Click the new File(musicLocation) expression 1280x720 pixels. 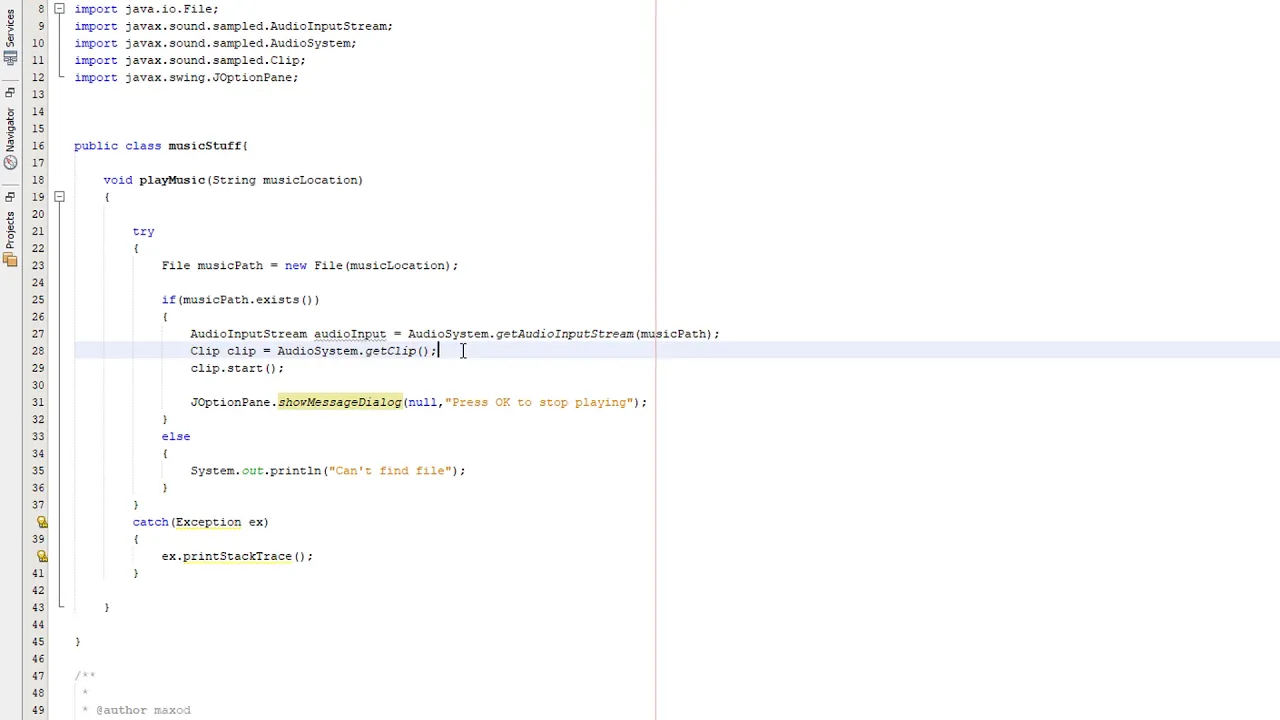(x=370, y=266)
